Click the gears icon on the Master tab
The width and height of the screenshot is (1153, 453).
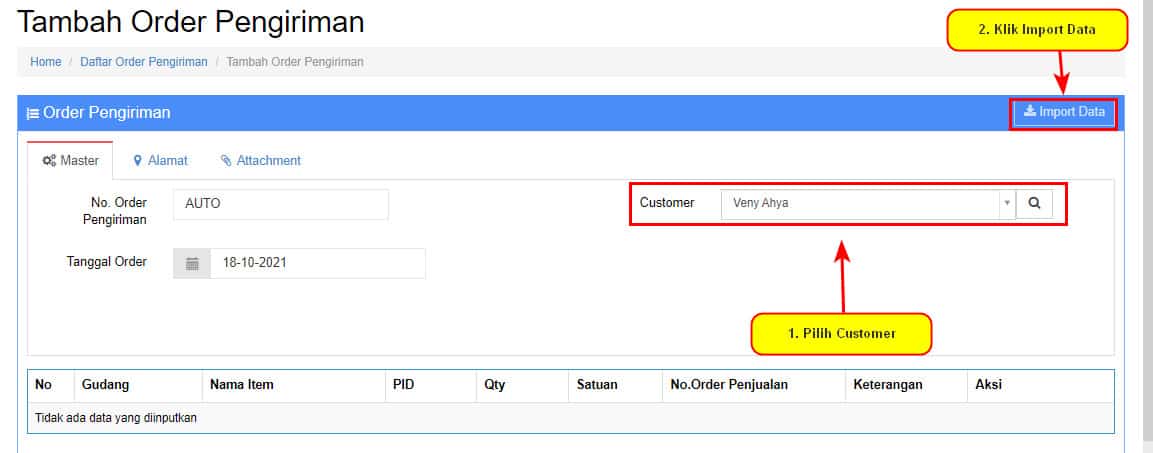(x=48, y=160)
